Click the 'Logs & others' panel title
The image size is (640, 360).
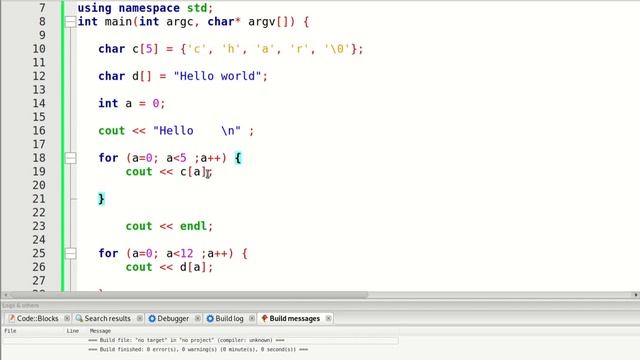(20, 305)
